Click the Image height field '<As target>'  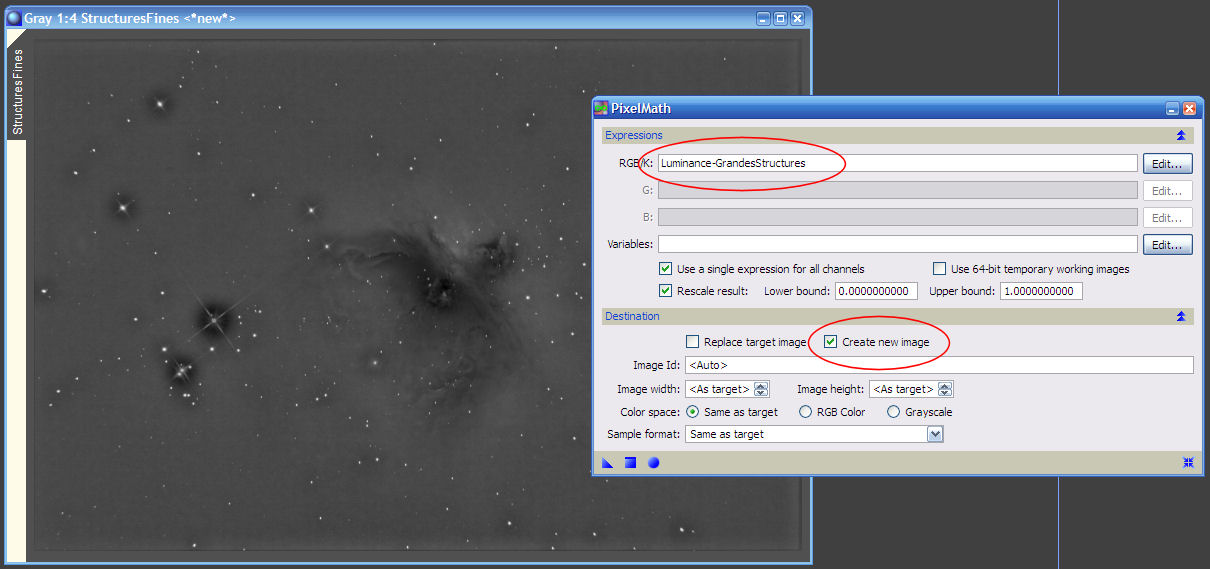pyautogui.click(x=904, y=389)
